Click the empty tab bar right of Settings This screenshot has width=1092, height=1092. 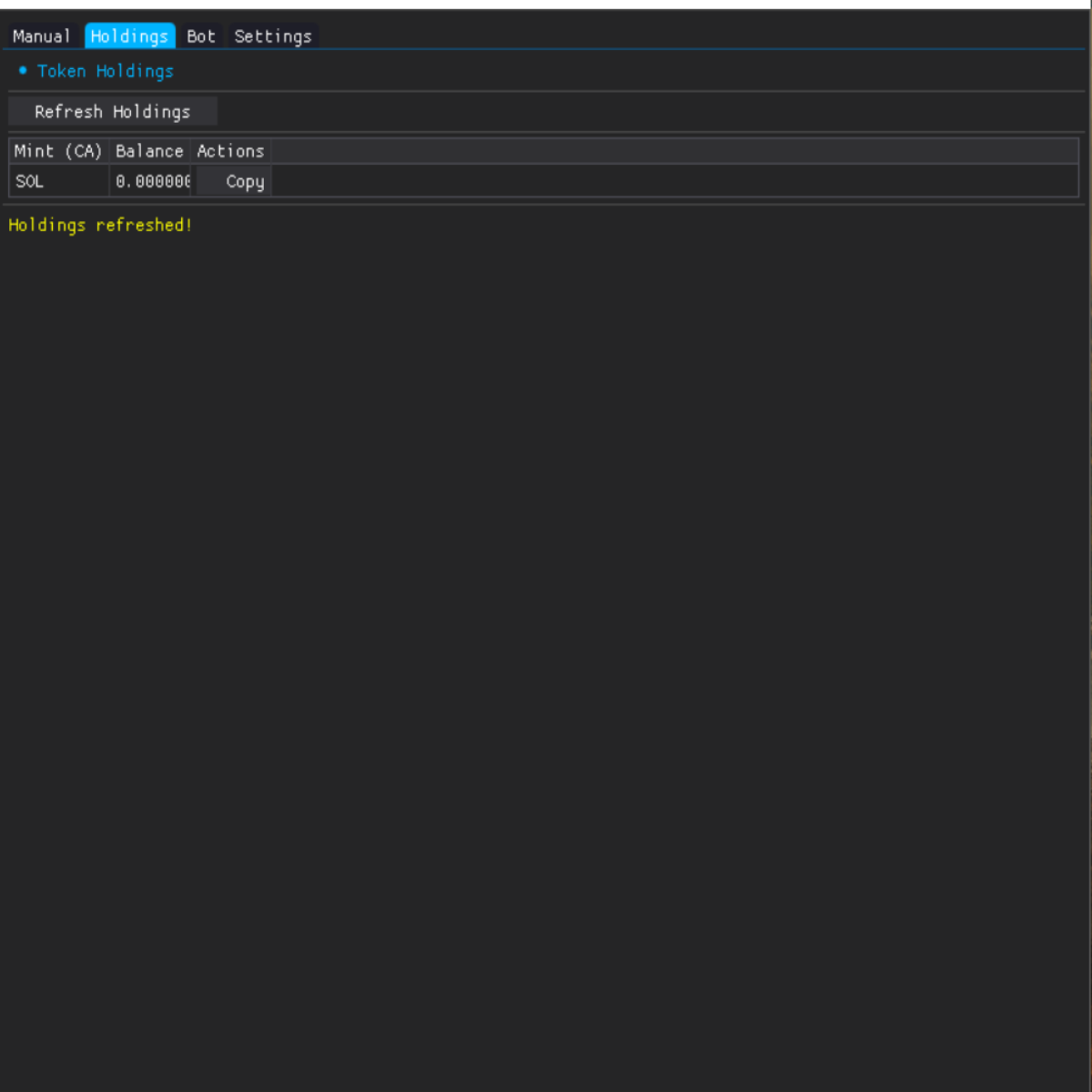701,36
